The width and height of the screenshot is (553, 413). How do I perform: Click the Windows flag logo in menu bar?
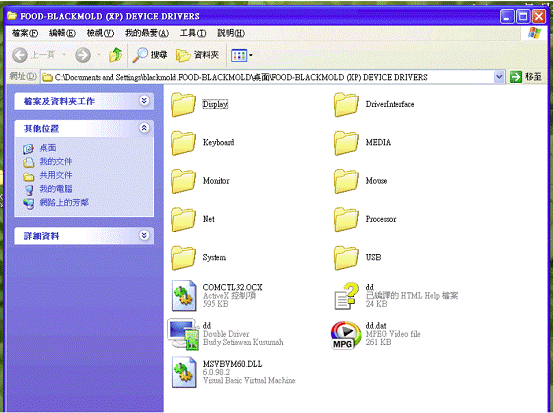click(x=534, y=33)
